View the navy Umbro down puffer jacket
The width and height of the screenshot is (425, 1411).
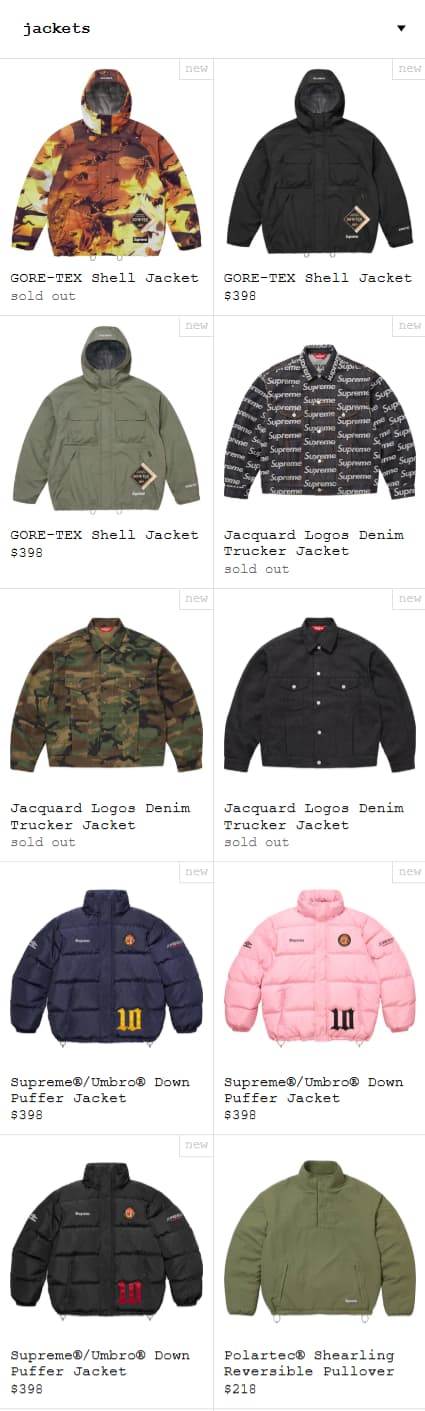[x=106, y=967]
